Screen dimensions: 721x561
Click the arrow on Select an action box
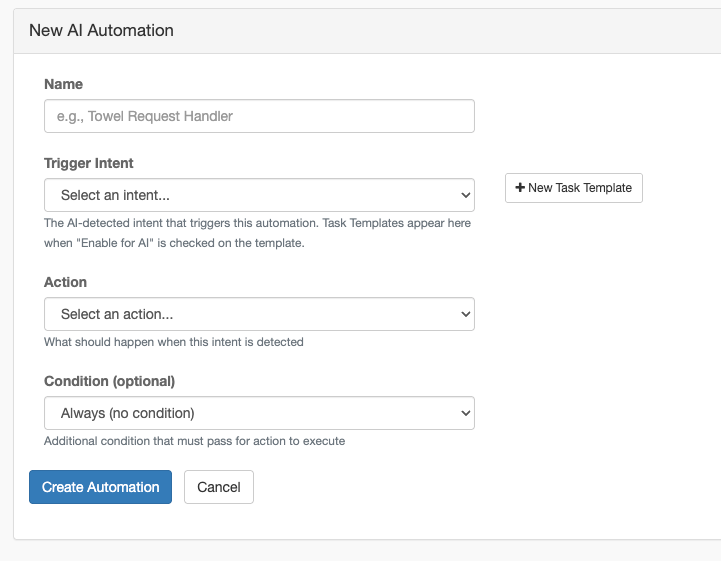pos(465,314)
